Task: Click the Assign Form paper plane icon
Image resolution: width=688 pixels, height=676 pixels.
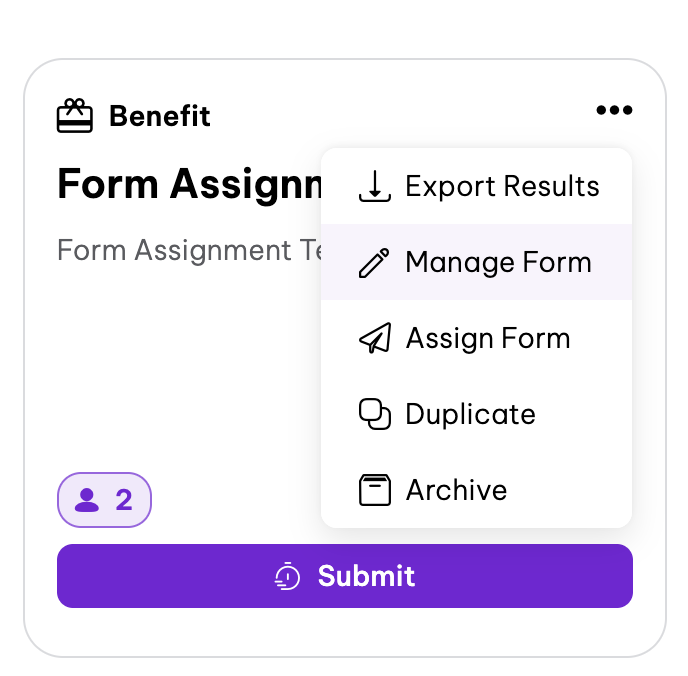Action: [374, 339]
